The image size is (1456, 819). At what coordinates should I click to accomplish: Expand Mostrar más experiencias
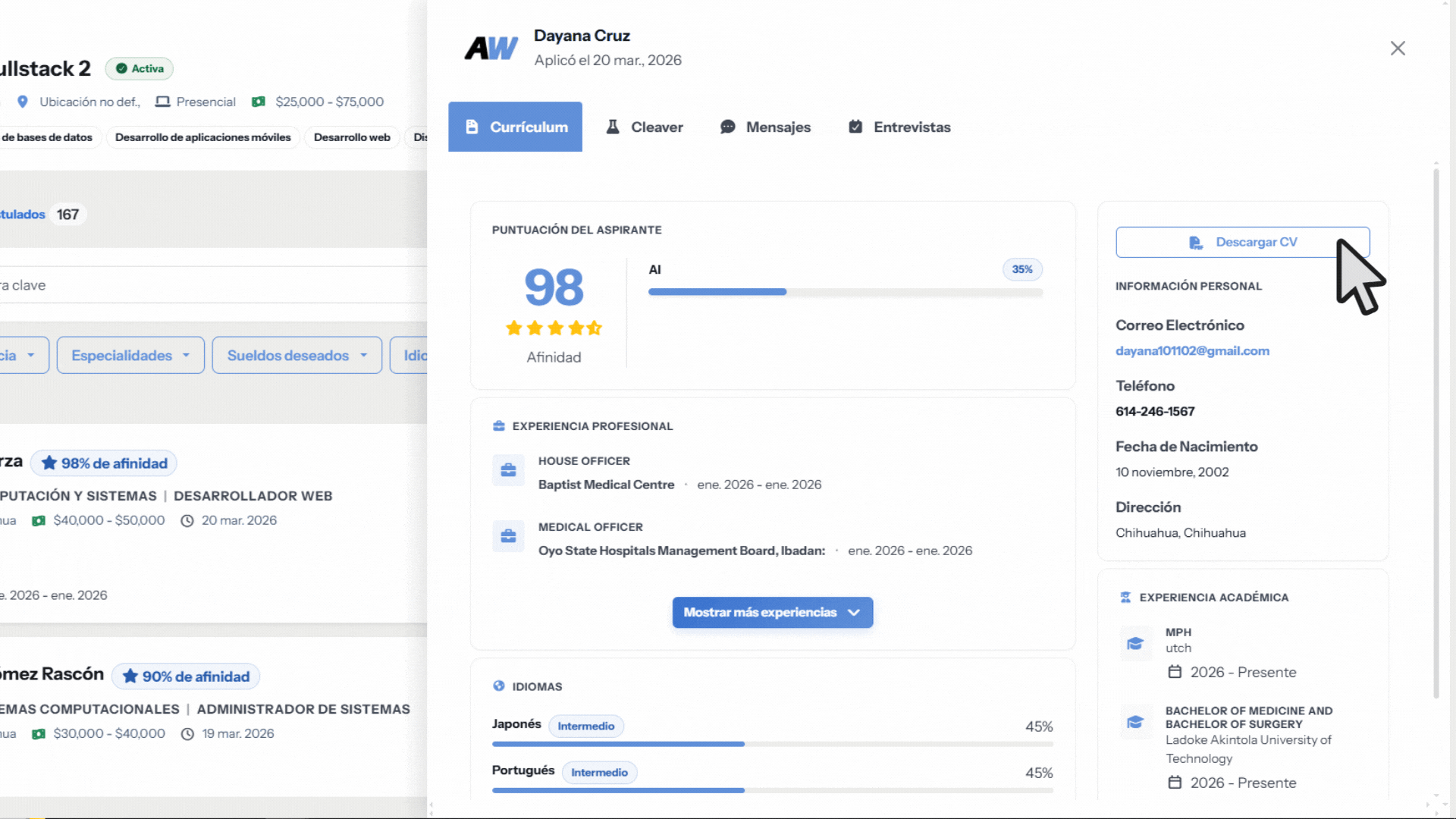[x=772, y=613]
